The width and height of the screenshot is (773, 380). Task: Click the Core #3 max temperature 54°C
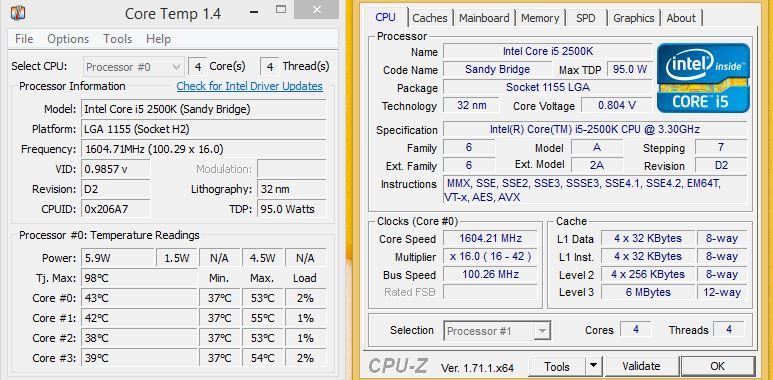pyautogui.click(x=262, y=358)
